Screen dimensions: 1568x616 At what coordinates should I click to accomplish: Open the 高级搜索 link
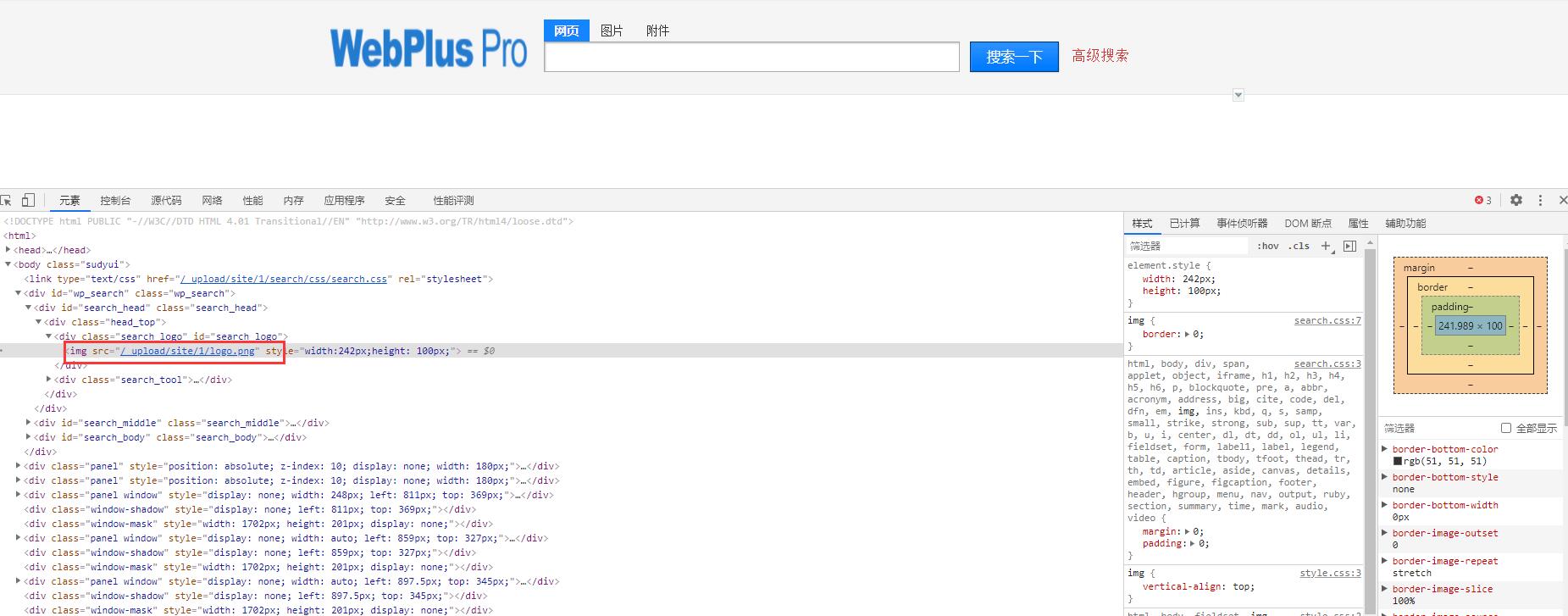(x=1100, y=56)
